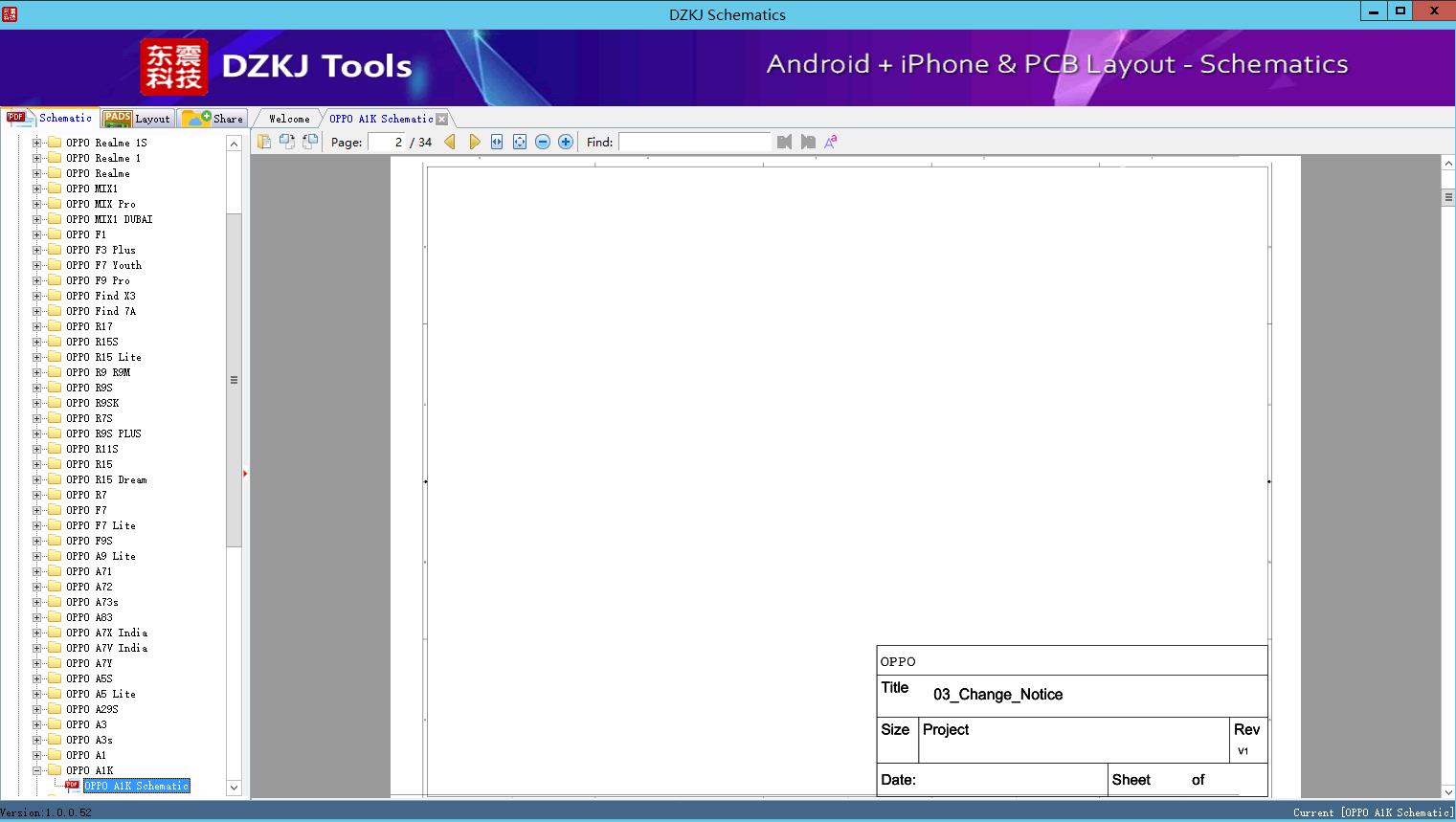Click Current [OPPO A1K Schematic] status text
Image resolution: width=1456 pixels, height=822 pixels.
tap(1373, 812)
